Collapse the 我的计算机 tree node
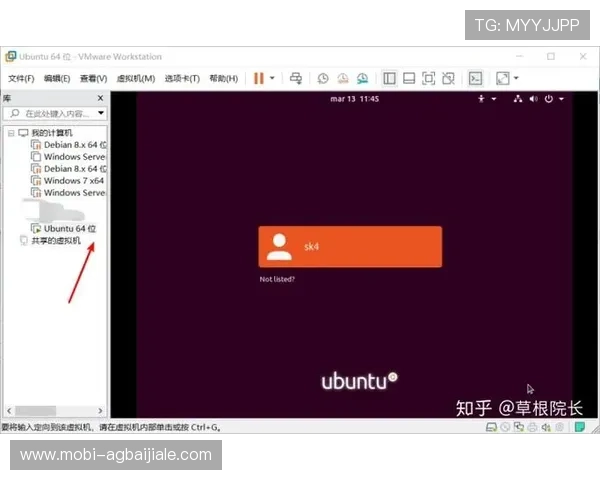 click(x=11, y=133)
